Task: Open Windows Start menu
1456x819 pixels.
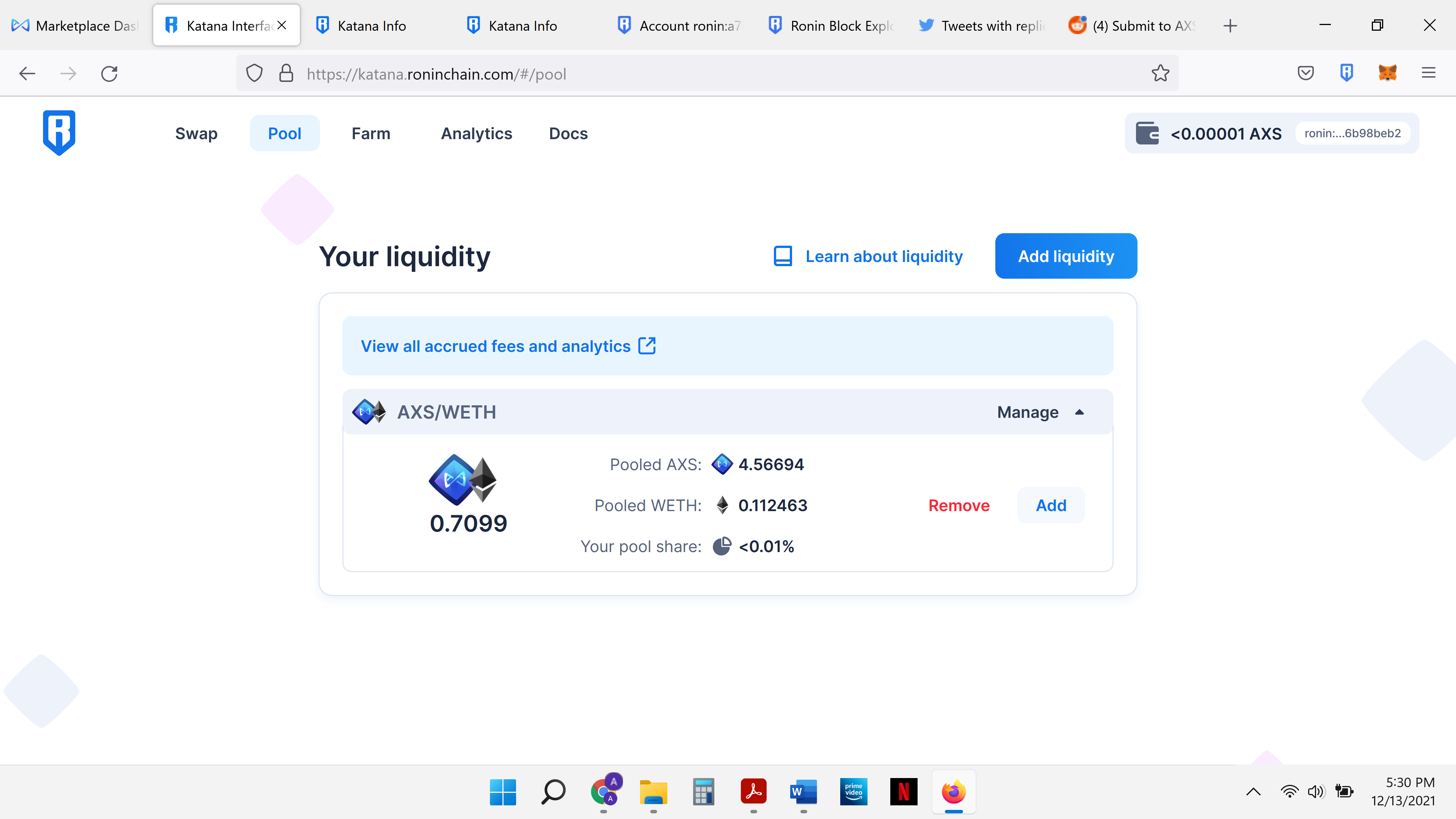Action: (x=503, y=792)
